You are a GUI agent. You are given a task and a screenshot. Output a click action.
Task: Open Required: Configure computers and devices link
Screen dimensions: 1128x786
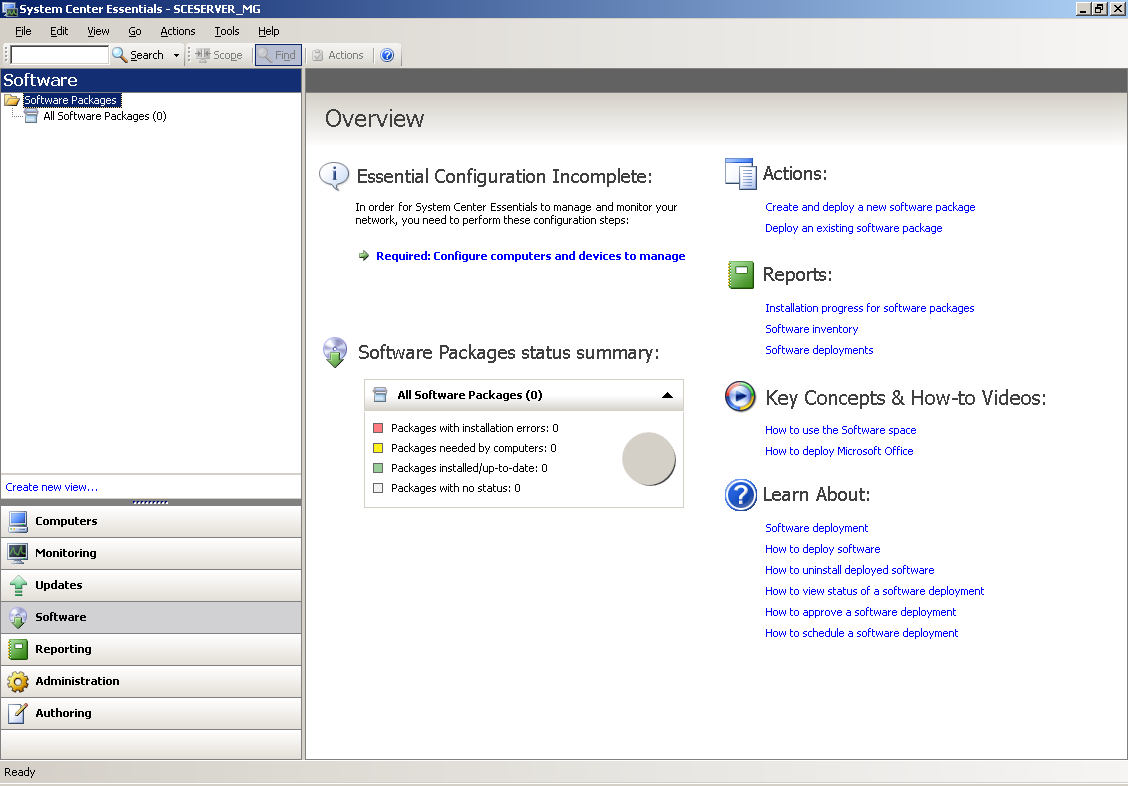(530, 256)
